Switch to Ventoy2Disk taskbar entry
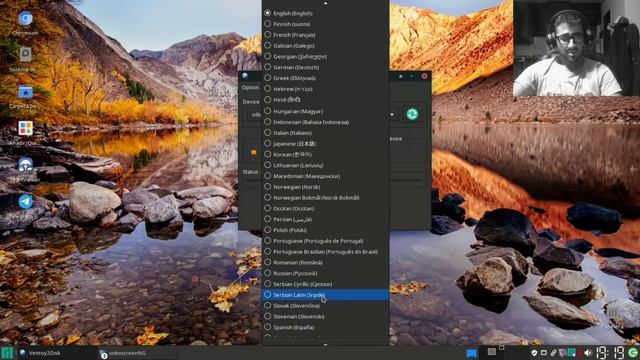The width and height of the screenshot is (640, 360). coord(57,353)
